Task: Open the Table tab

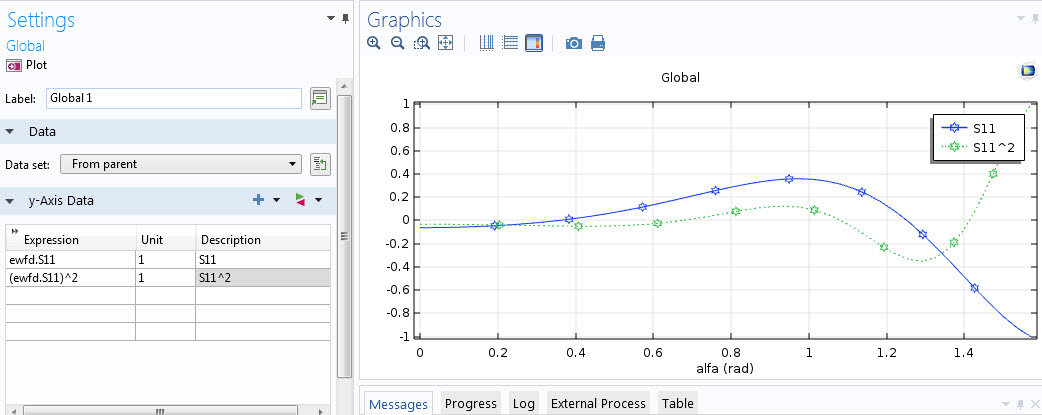Action: tap(677, 403)
